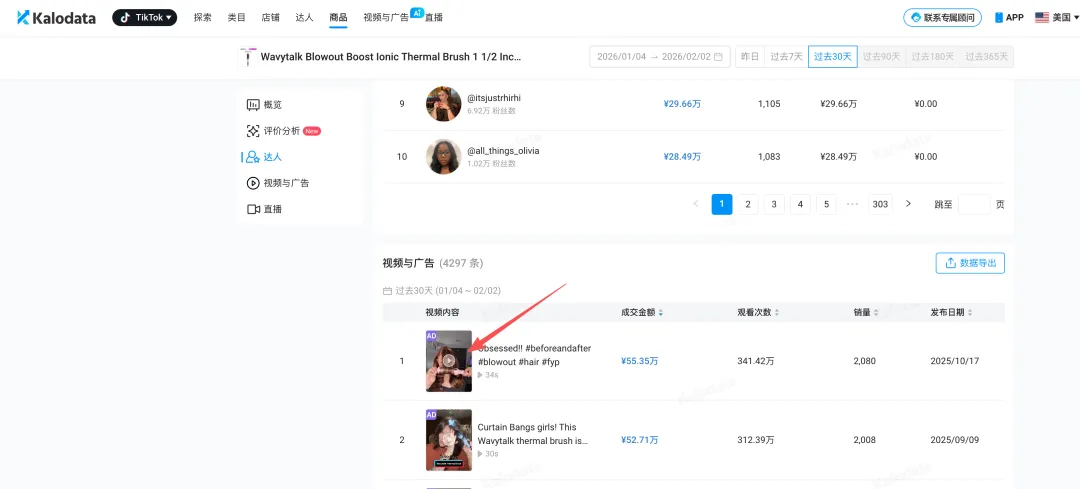The width and height of the screenshot is (1080, 489).
Task: Click the 跳至 page number input
Action: tap(974, 204)
